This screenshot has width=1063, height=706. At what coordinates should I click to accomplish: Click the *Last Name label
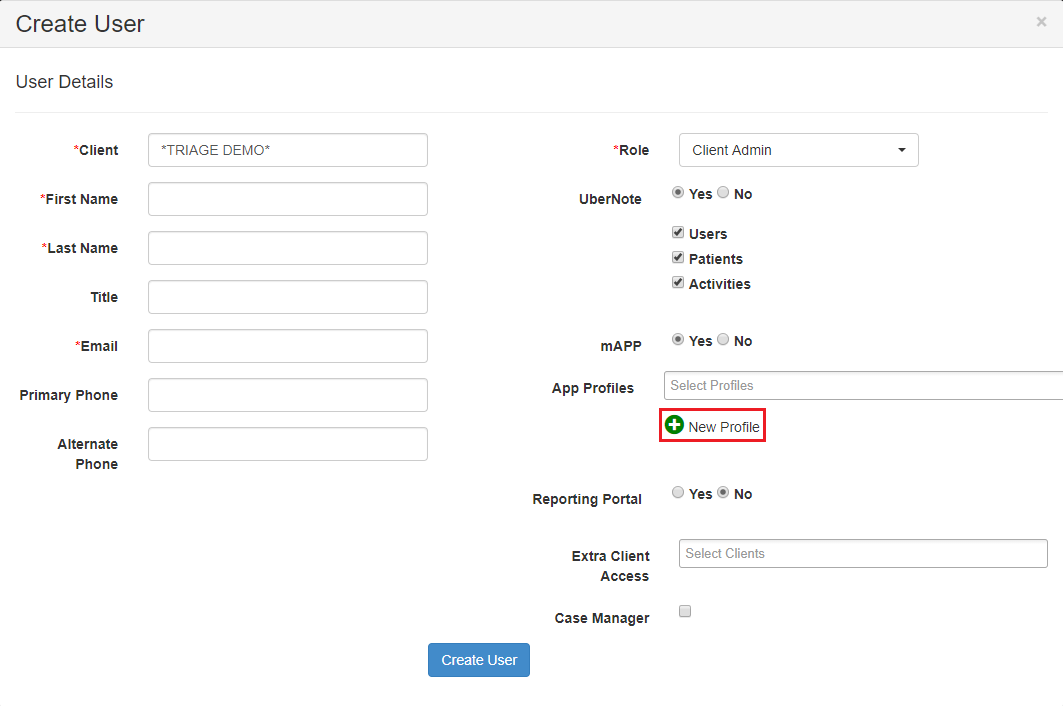80,248
